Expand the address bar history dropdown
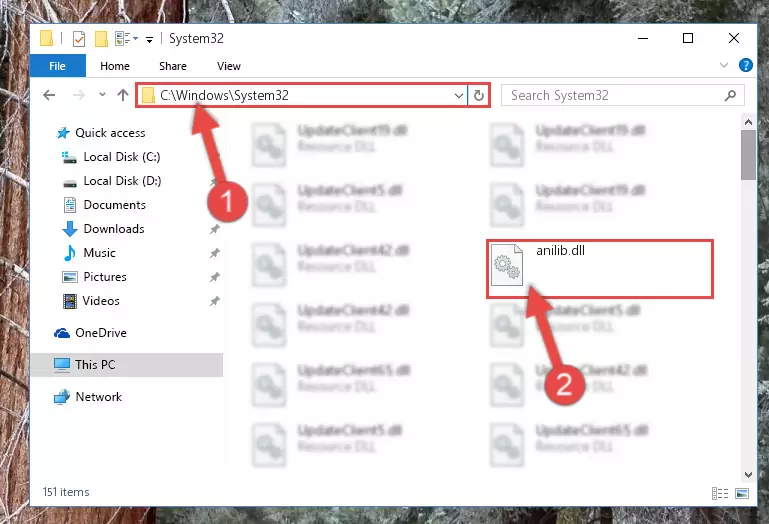This screenshot has height=524, width=769. (459, 95)
